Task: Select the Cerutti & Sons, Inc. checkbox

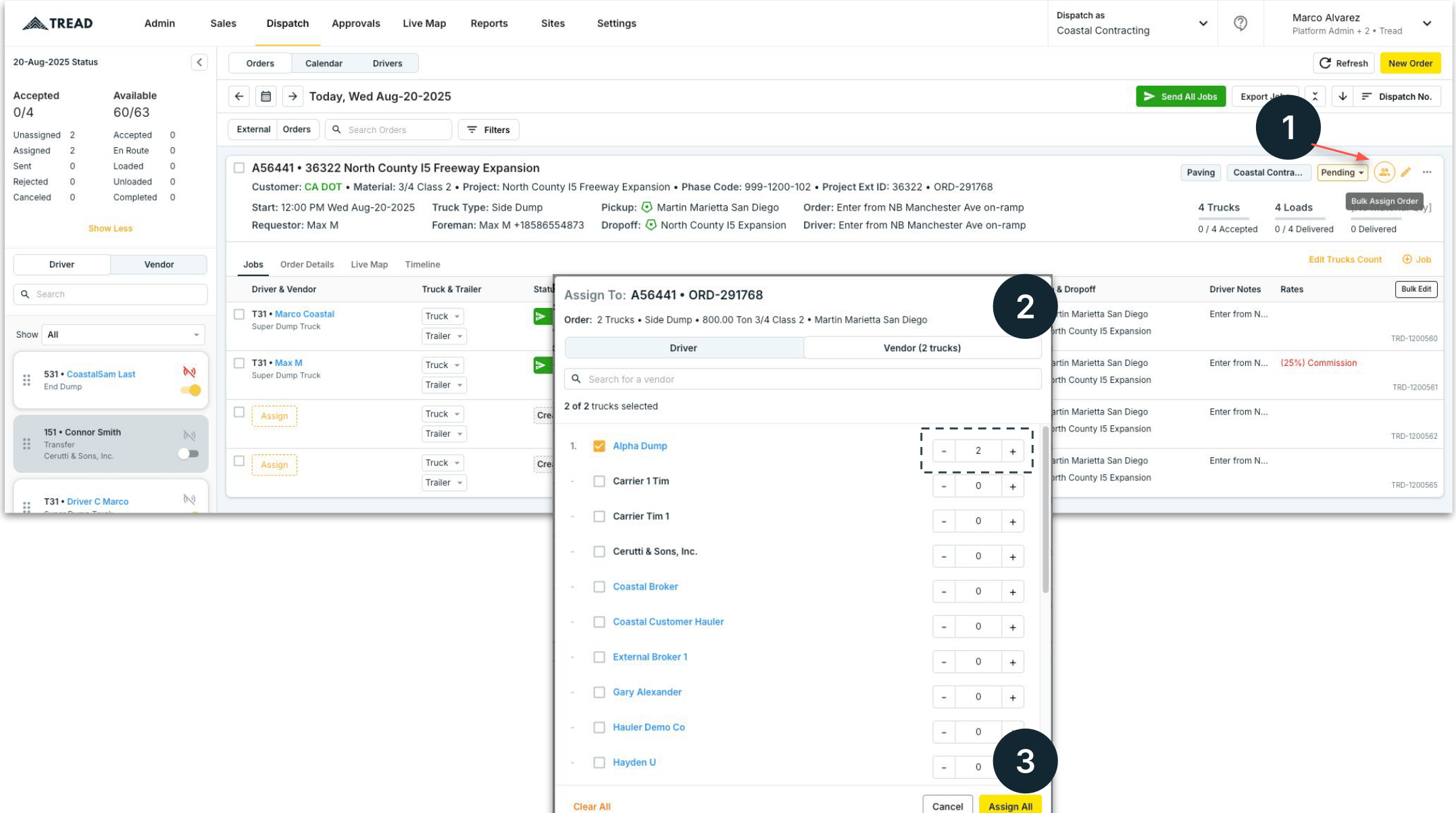Action: [x=599, y=552]
